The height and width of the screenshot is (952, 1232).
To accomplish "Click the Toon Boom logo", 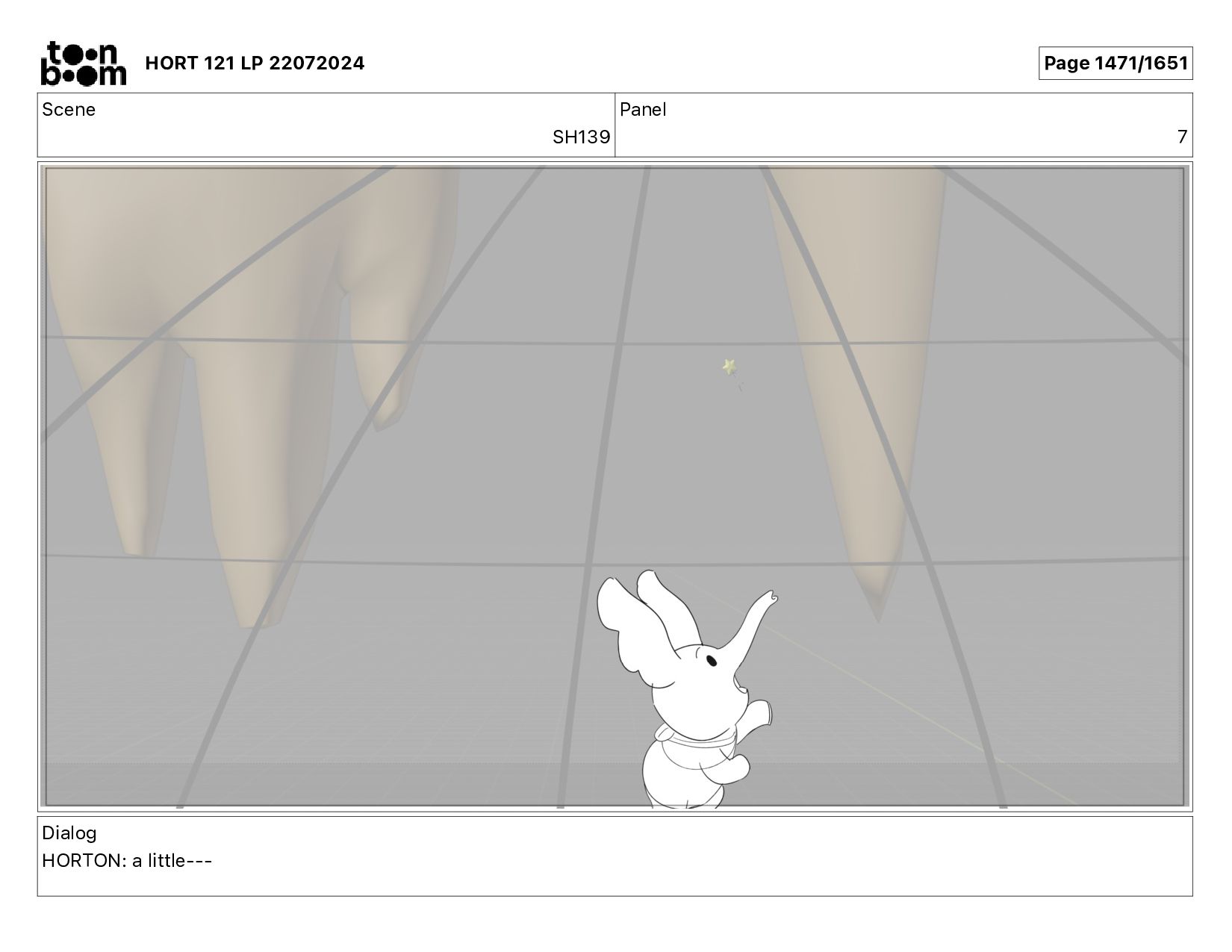I will [x=83, y=63].
